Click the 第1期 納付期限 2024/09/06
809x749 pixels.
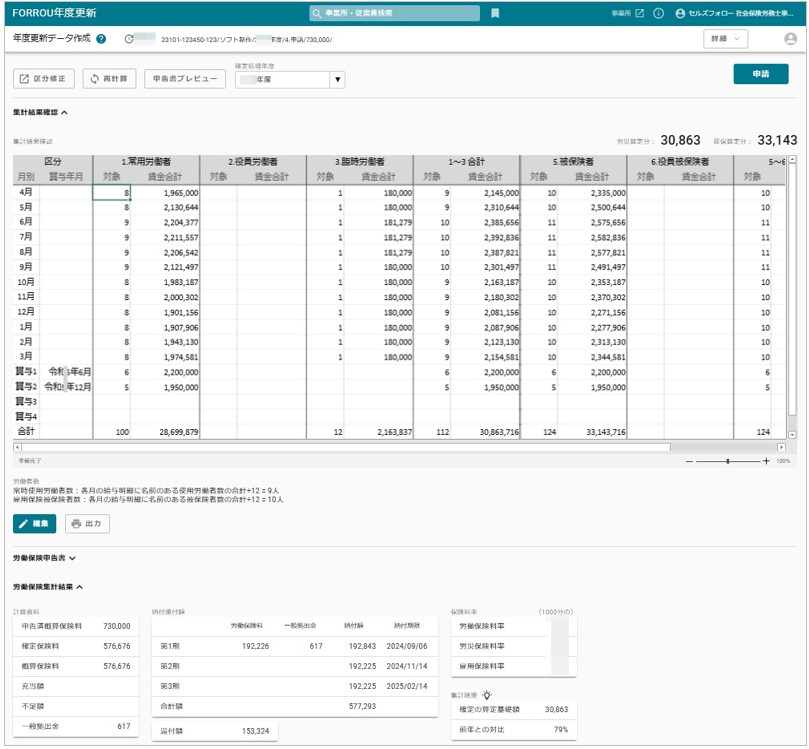[x=407, y=646]
